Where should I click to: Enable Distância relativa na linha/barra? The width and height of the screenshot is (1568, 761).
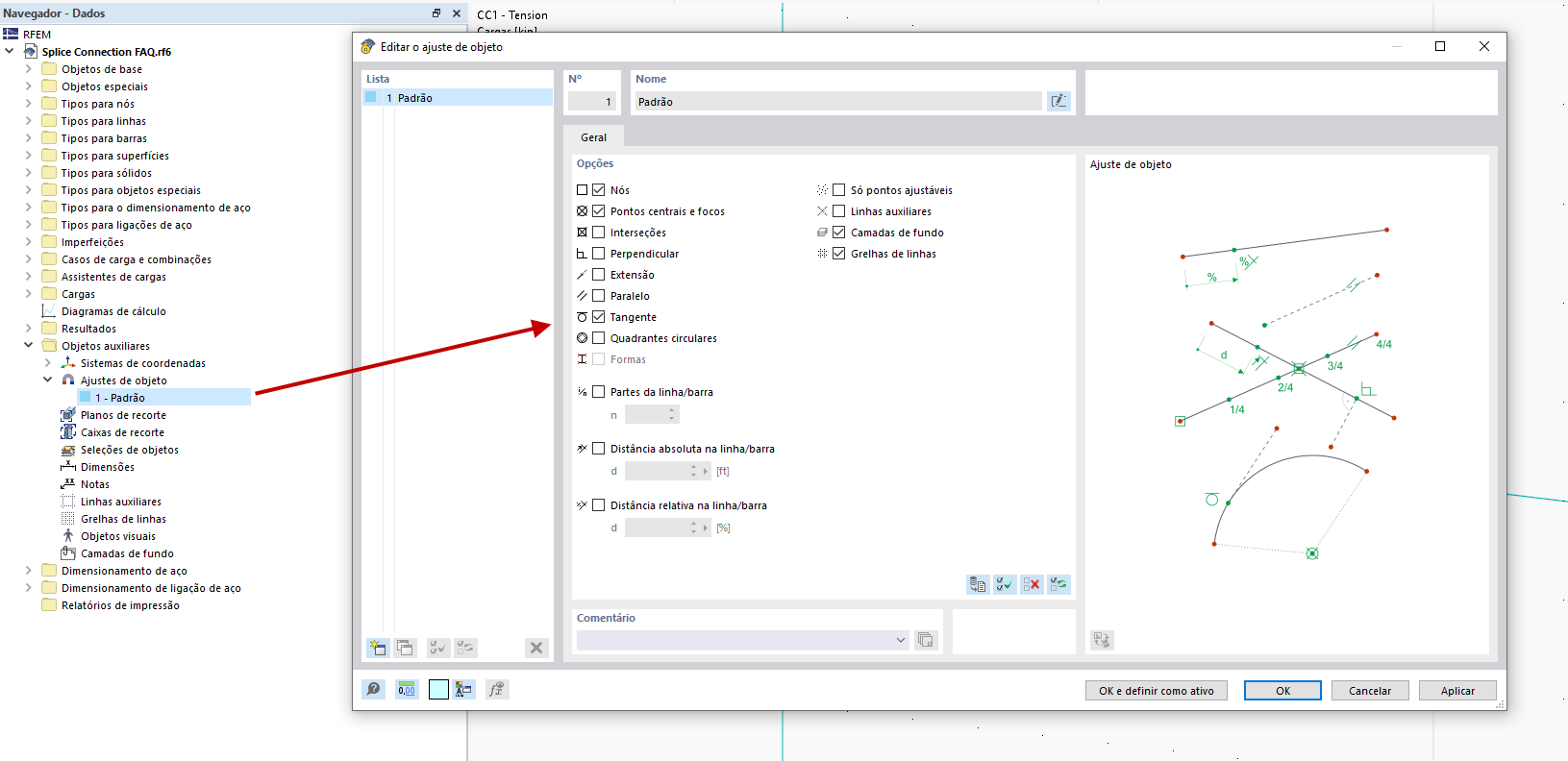(x=599, y=505)
